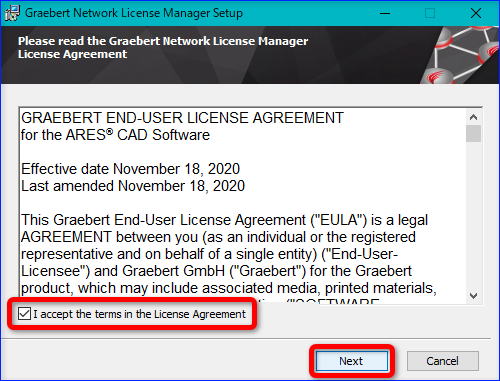The image size is (500, 381).
Task: Click the license text scroll-up arrow
Action: (473, 117)
